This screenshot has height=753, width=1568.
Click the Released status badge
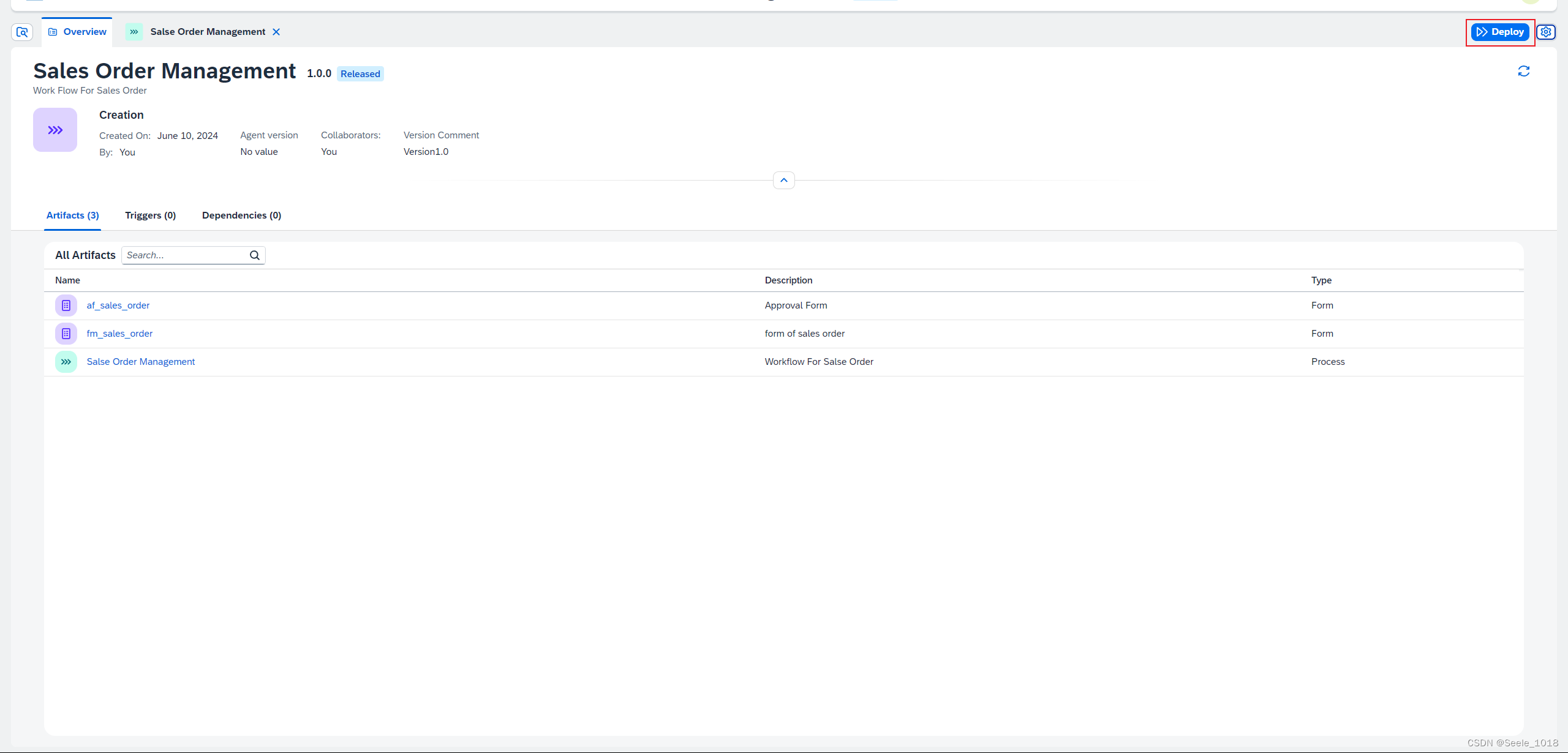click(x=361, y=74)
